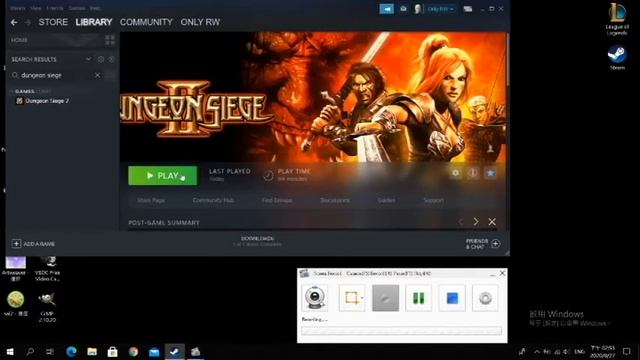
Task: Click the profile avatar in Steam header
Action: 418,9
